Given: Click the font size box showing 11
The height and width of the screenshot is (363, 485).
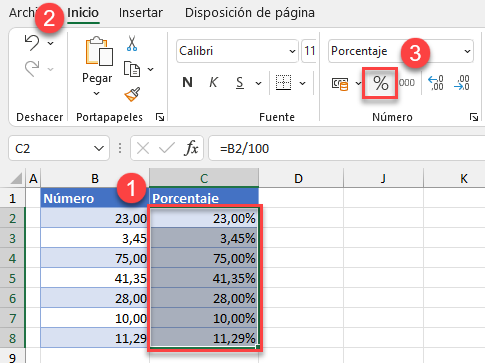Looking at the screenshot, I should click(x=309, y=51).
